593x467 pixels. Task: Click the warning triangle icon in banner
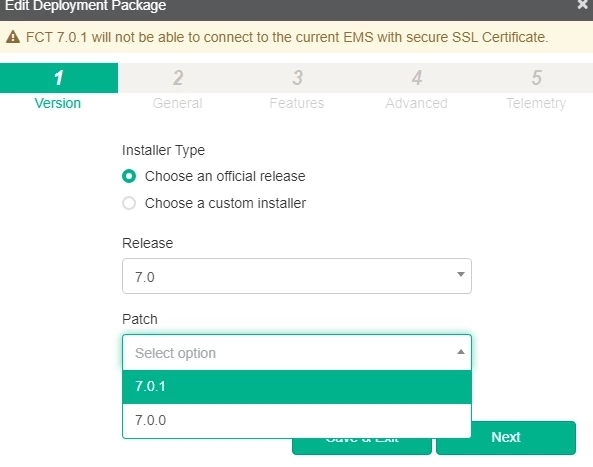click(x=13, y=37)
